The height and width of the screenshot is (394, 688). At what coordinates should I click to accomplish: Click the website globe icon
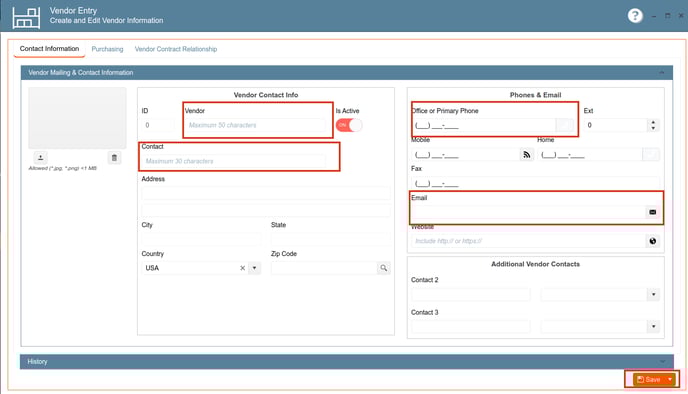click(652, 241)
